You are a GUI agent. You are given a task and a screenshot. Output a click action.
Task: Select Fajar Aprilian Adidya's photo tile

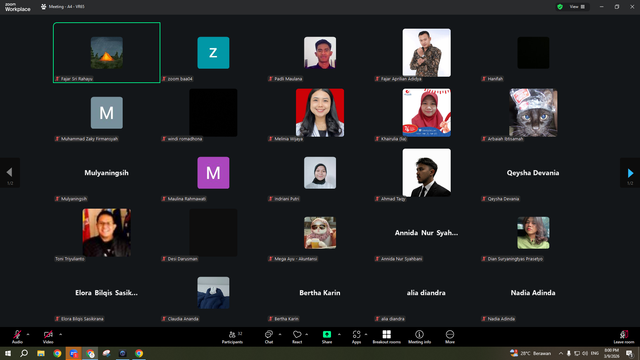[427, 53]
